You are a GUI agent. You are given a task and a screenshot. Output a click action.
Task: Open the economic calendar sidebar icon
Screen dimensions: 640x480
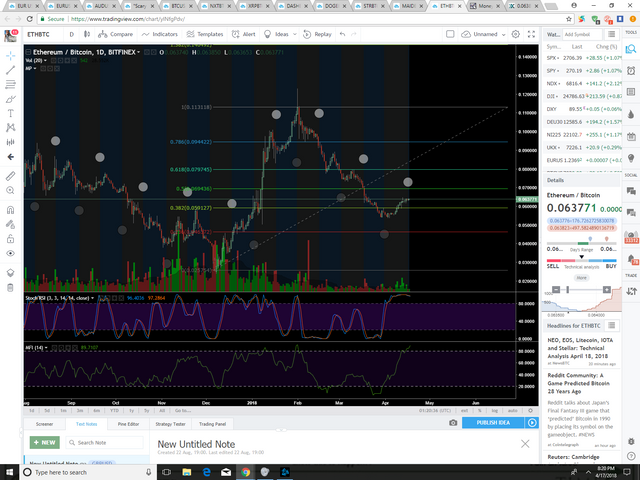631,136
